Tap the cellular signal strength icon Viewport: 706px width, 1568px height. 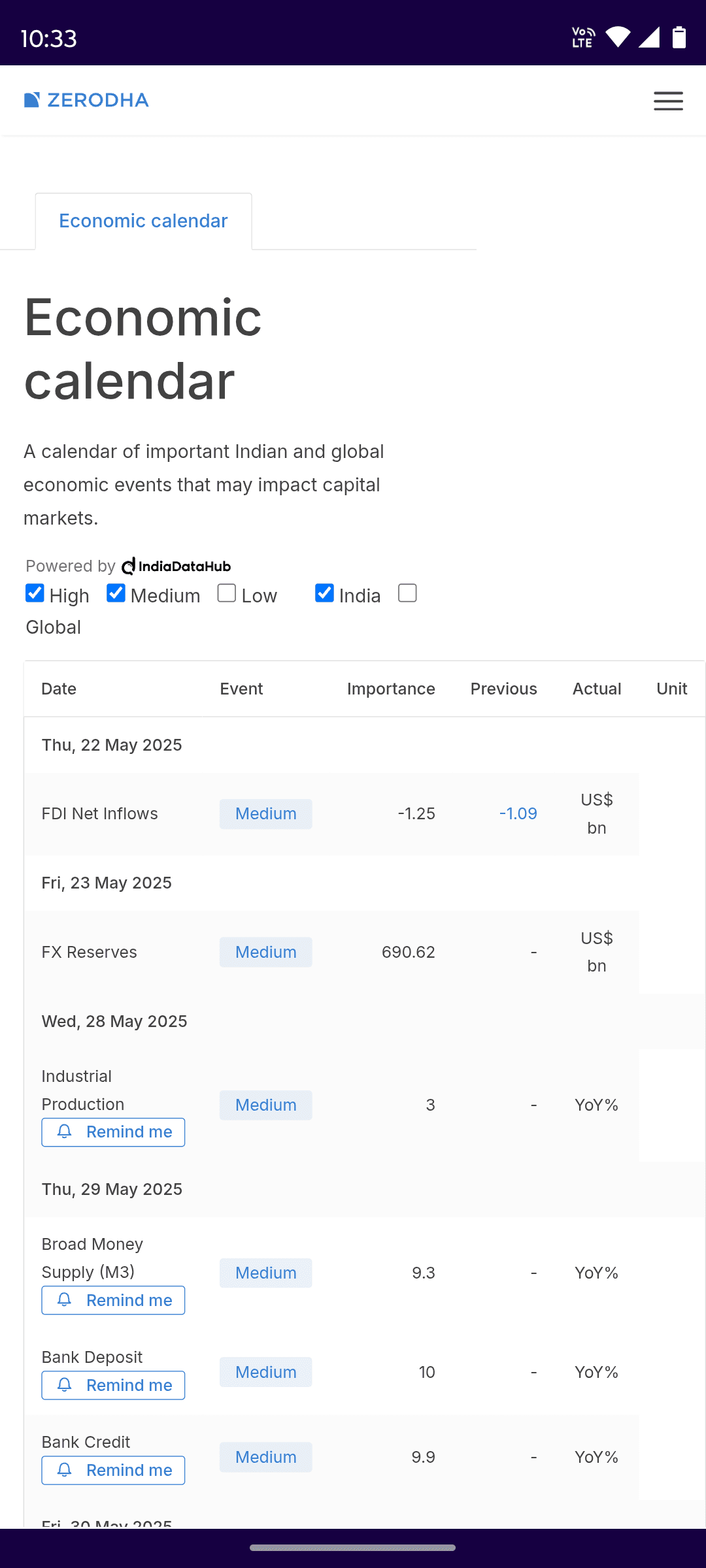coord(649,37)
